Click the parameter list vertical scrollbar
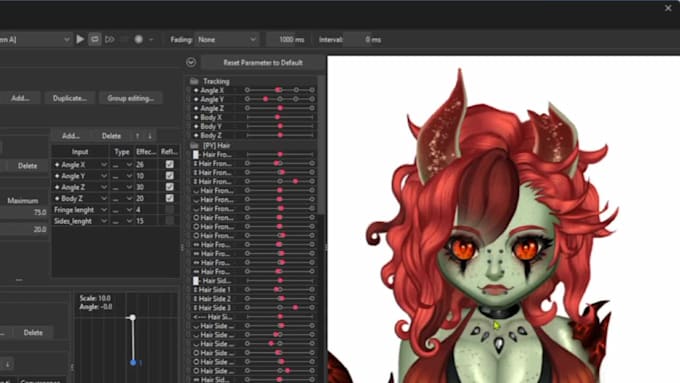Image resolution: width=680 pixels, height=383 pixels. pos(321,145)
